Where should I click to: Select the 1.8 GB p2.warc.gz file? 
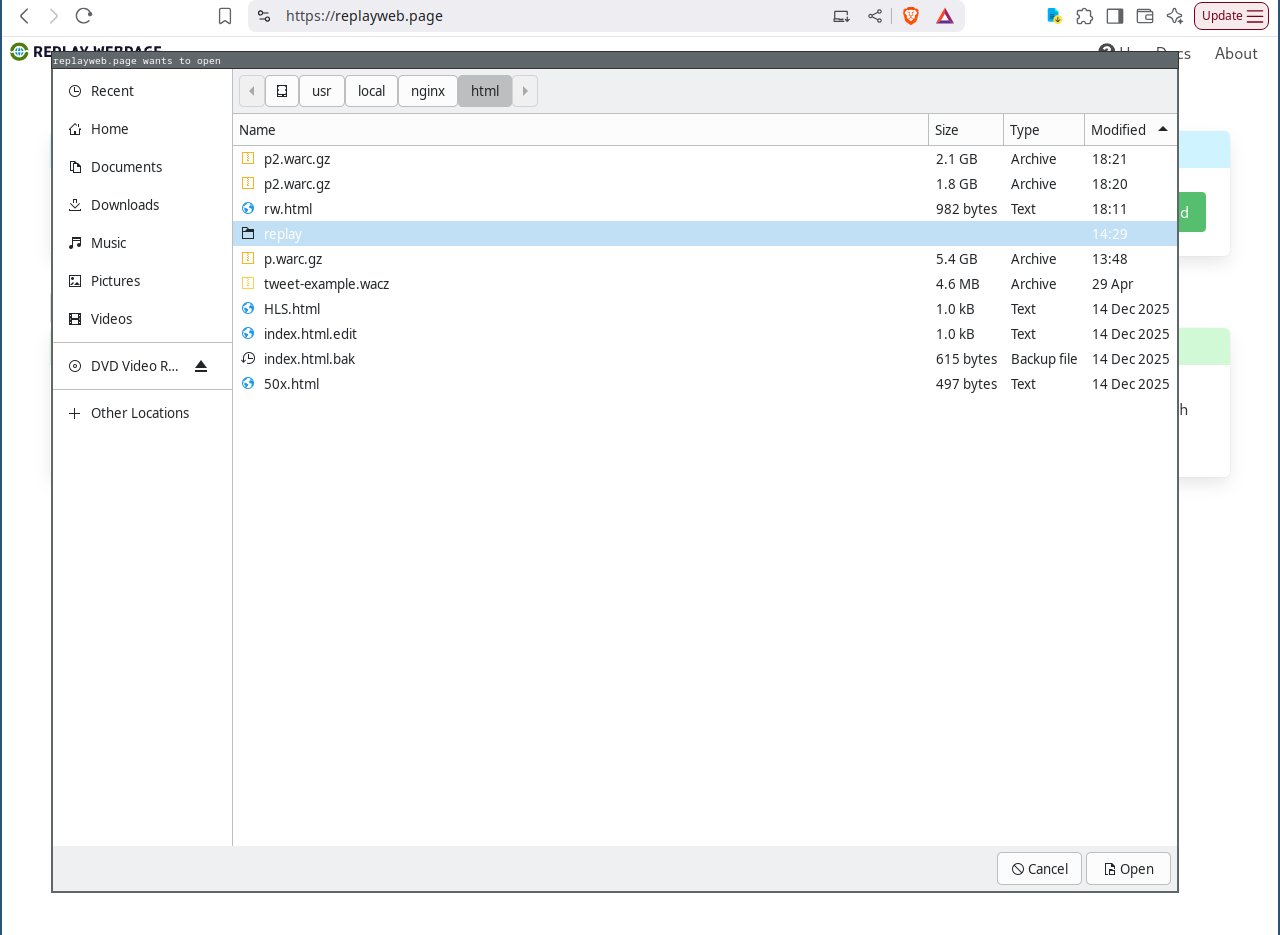click(705, 184)
